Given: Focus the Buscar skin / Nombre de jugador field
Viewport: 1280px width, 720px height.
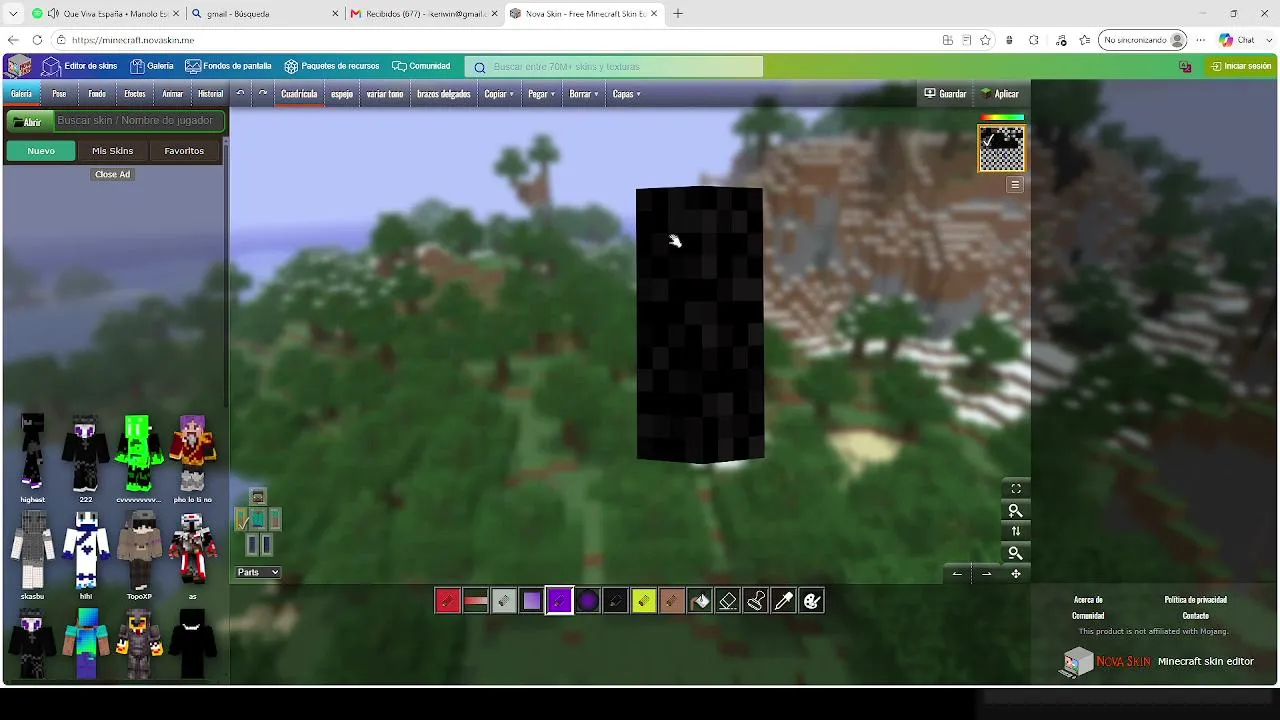Looking at the screenshot, I should click(x=138, y=121).
